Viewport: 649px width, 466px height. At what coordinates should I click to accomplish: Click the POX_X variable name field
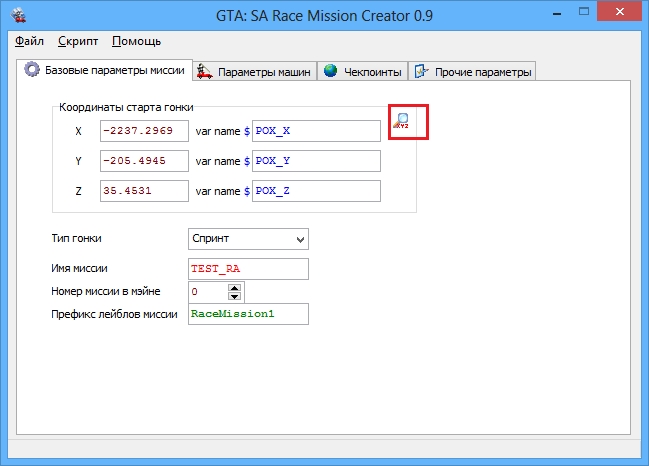pos(316,131)
